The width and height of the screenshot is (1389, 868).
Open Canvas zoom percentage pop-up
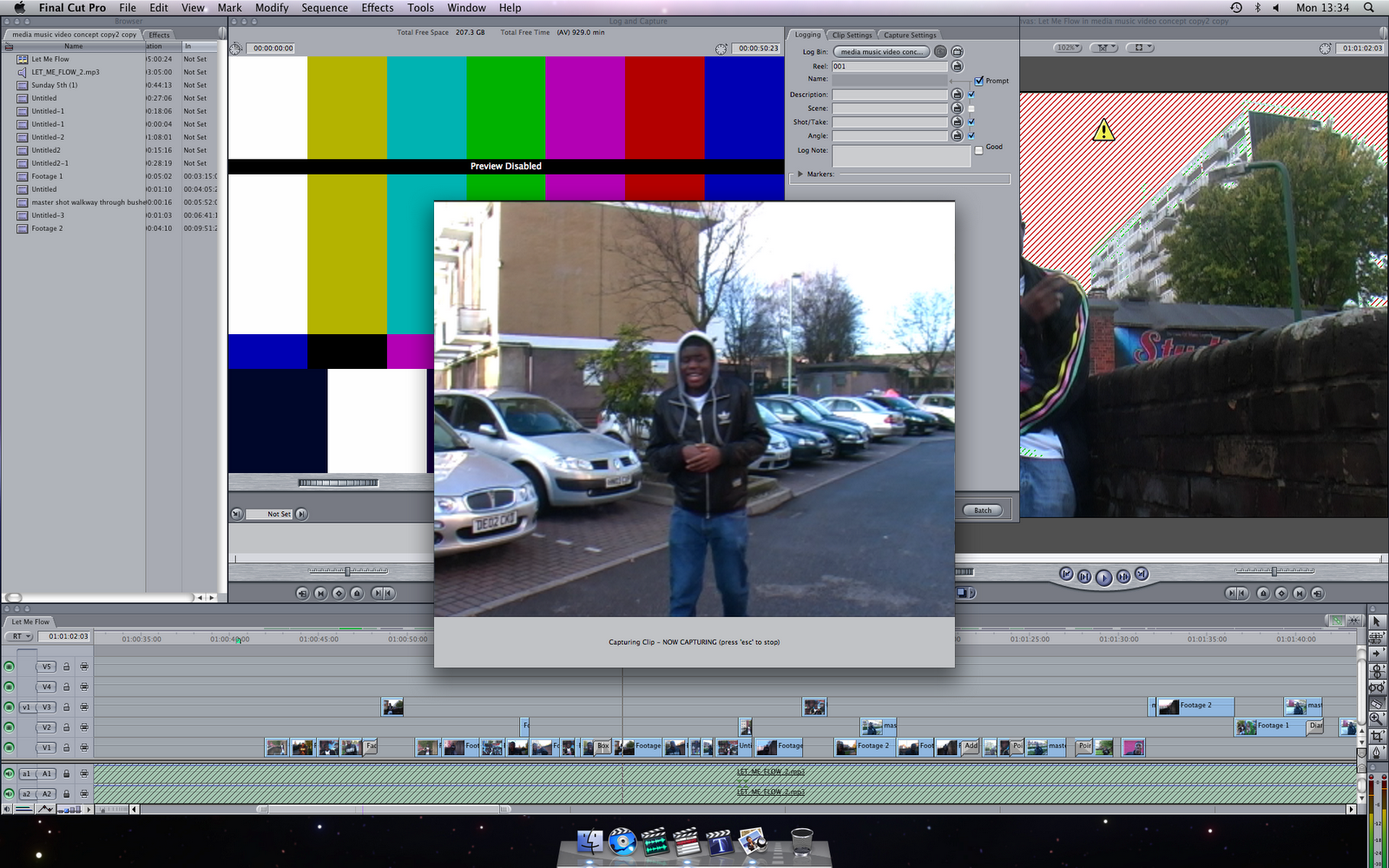click(x=1068, y=48)
